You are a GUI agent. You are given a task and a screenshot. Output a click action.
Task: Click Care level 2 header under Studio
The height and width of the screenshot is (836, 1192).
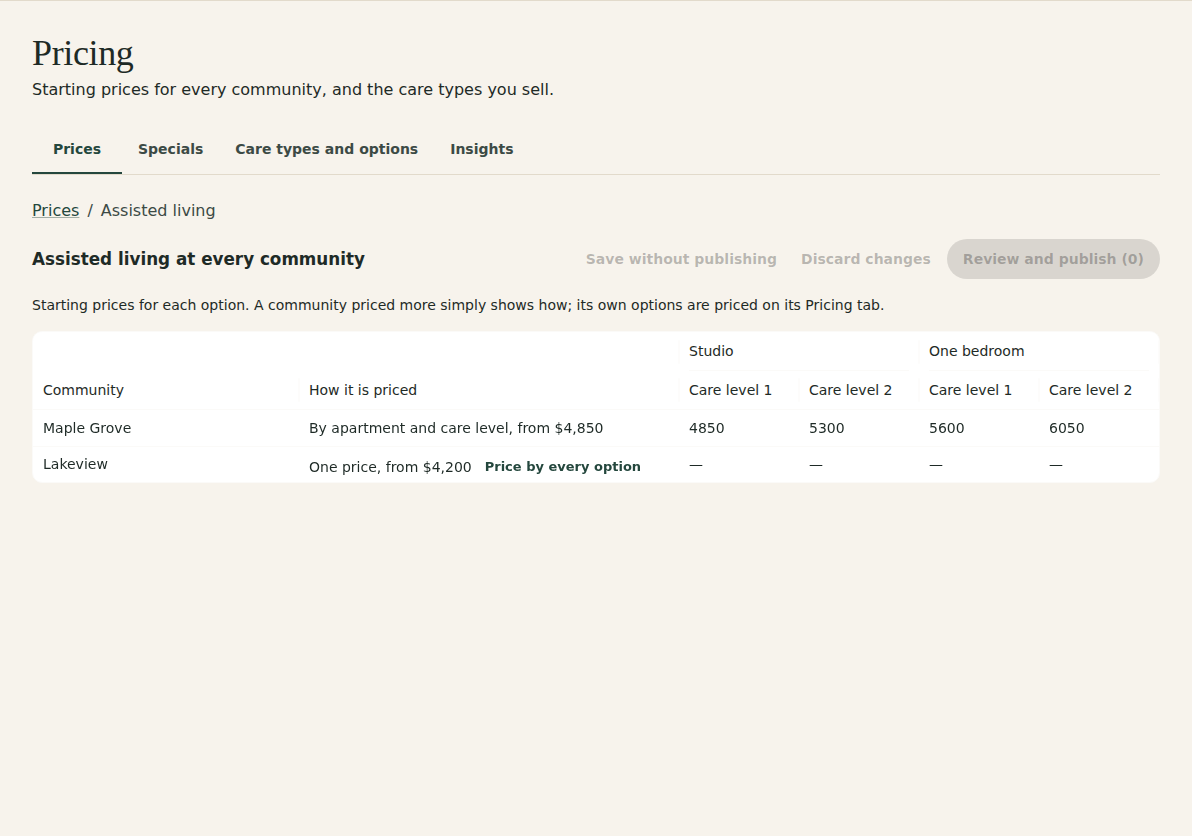tap(850, 390)
